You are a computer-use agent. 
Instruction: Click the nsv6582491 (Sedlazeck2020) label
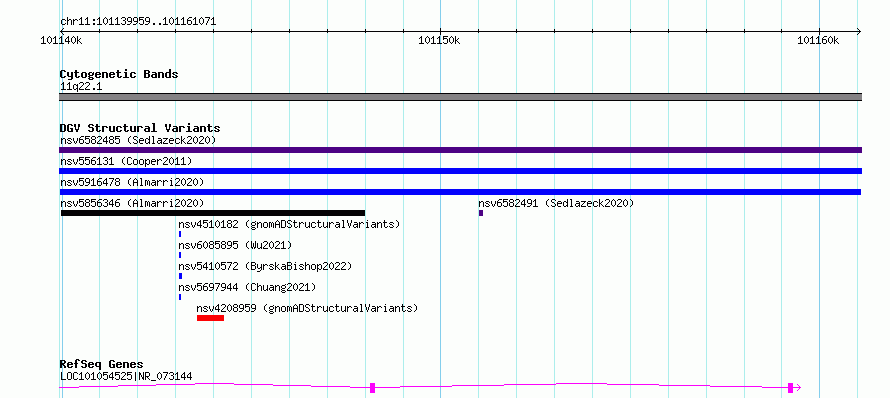point(556,203)
